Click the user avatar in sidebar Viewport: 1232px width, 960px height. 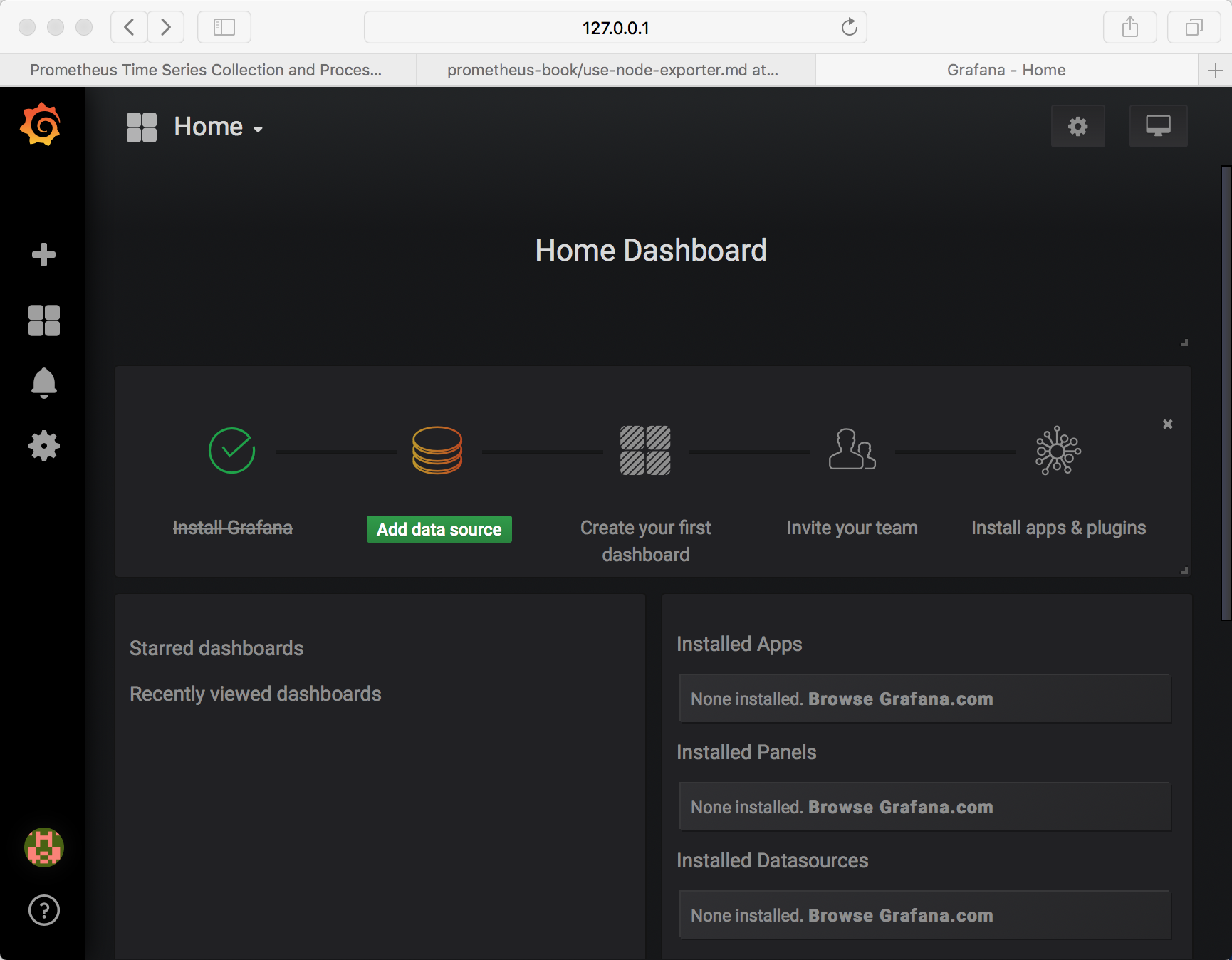coord(44,847)
